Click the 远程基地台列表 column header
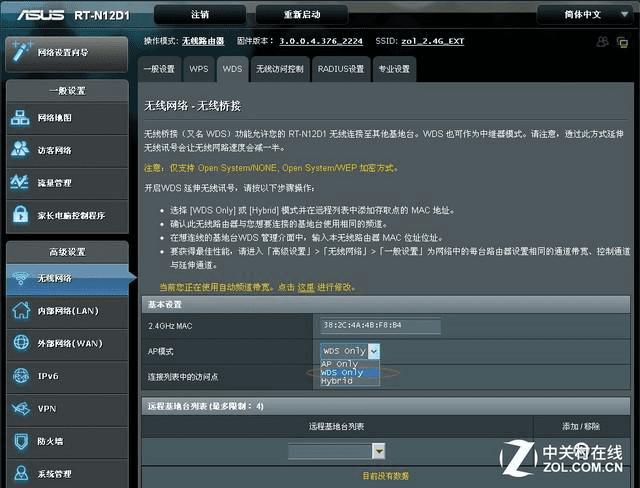This screenshot has width=640, height=488. click(336, 426)
